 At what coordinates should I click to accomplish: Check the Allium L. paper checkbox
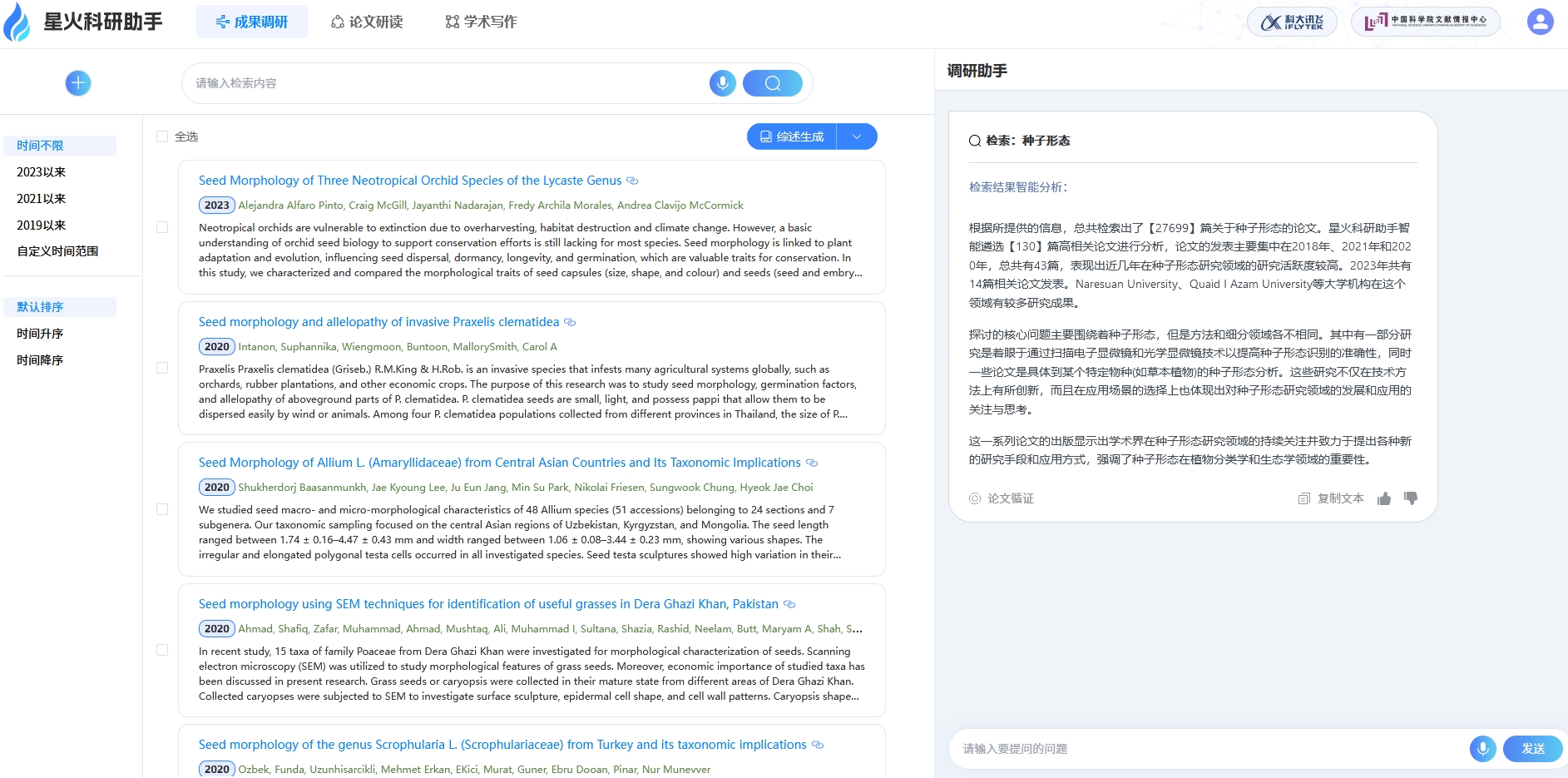pyautogui.click(x=162, y=509)
